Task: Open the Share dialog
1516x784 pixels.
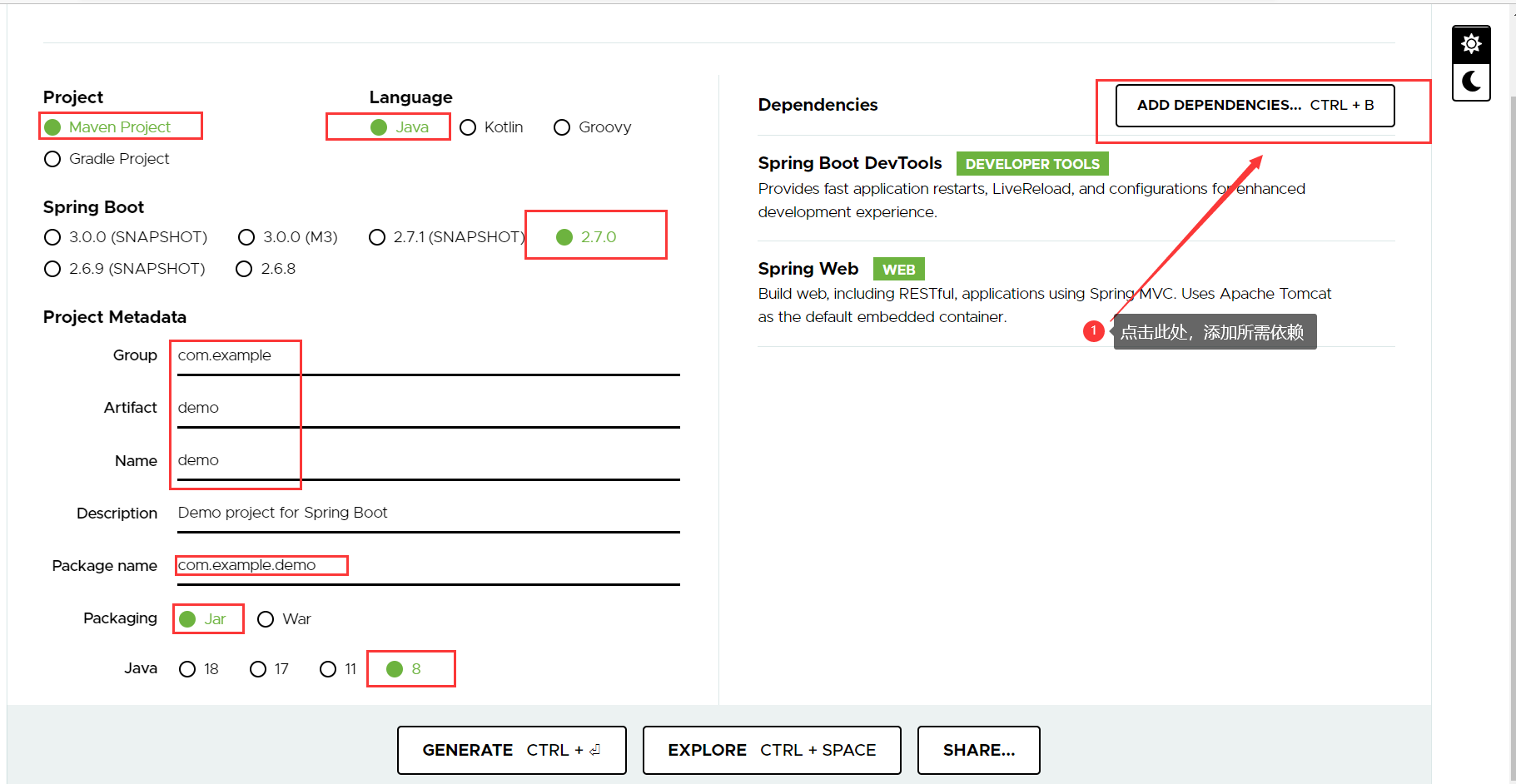Action: 978,750
